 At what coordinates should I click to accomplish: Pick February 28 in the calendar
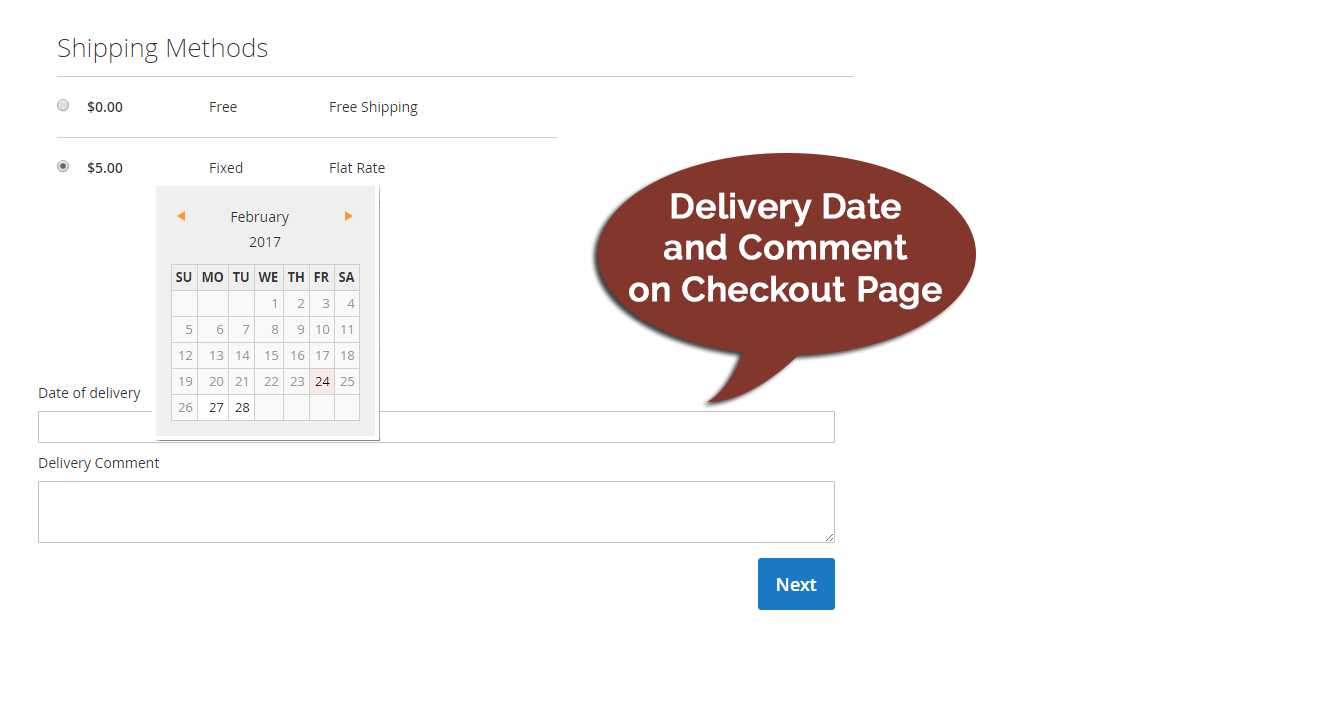242,407
